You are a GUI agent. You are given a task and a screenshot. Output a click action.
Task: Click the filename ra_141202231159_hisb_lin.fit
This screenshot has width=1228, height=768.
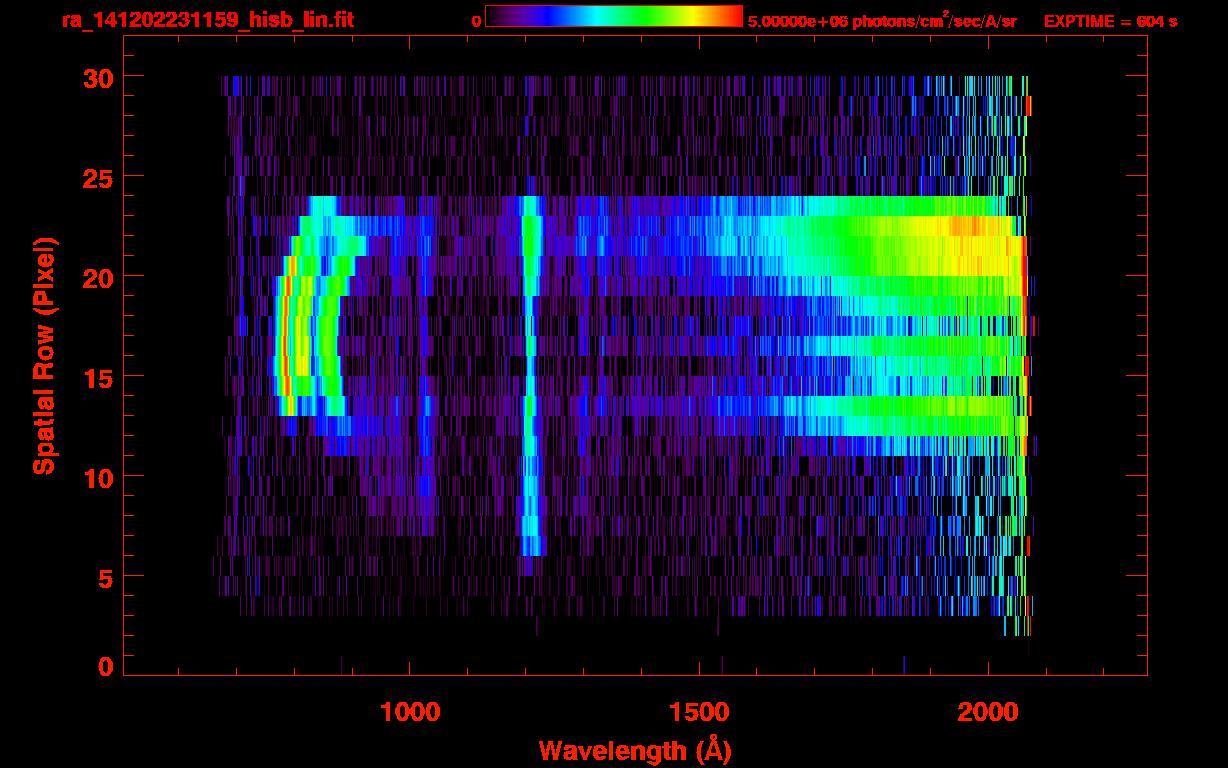coord(207,20)
